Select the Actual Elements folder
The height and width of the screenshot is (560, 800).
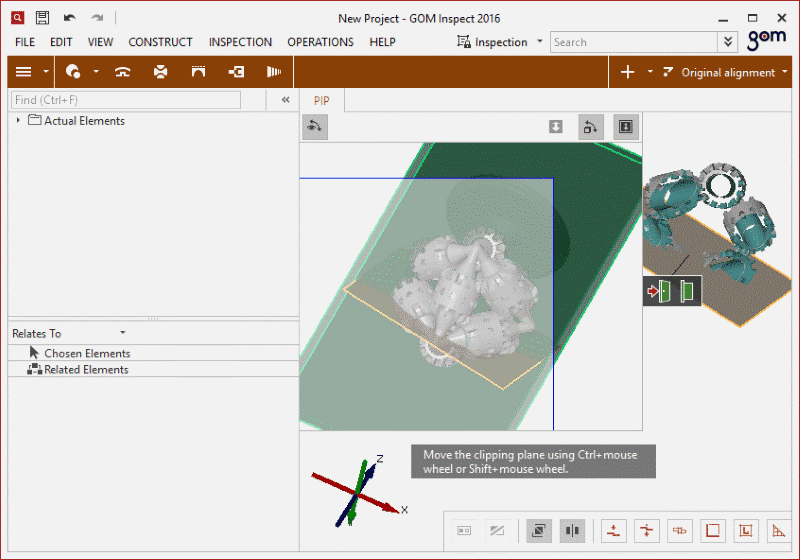tap(77, 121)
